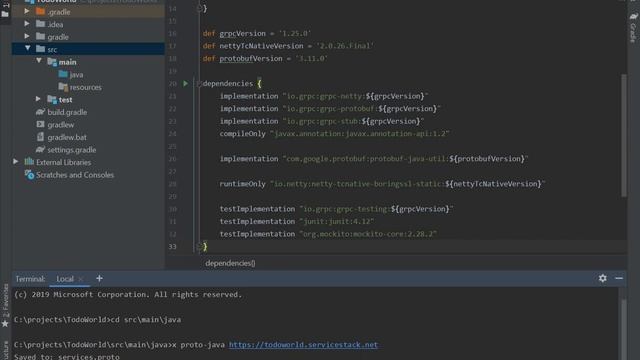This screenshot has height=360, width=640.
Task: Click the settings.gradle file icon
Action: (40, 150)
